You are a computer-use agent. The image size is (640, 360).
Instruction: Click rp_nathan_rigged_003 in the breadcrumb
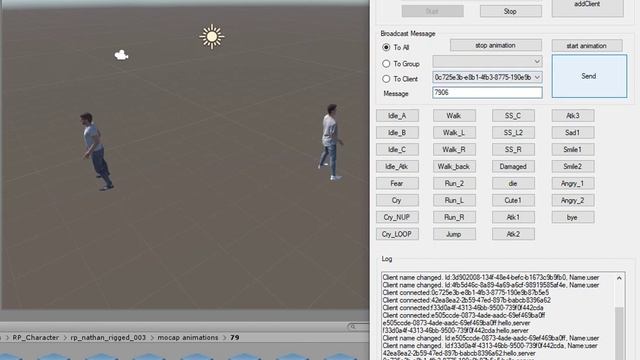tap(108, 338)
